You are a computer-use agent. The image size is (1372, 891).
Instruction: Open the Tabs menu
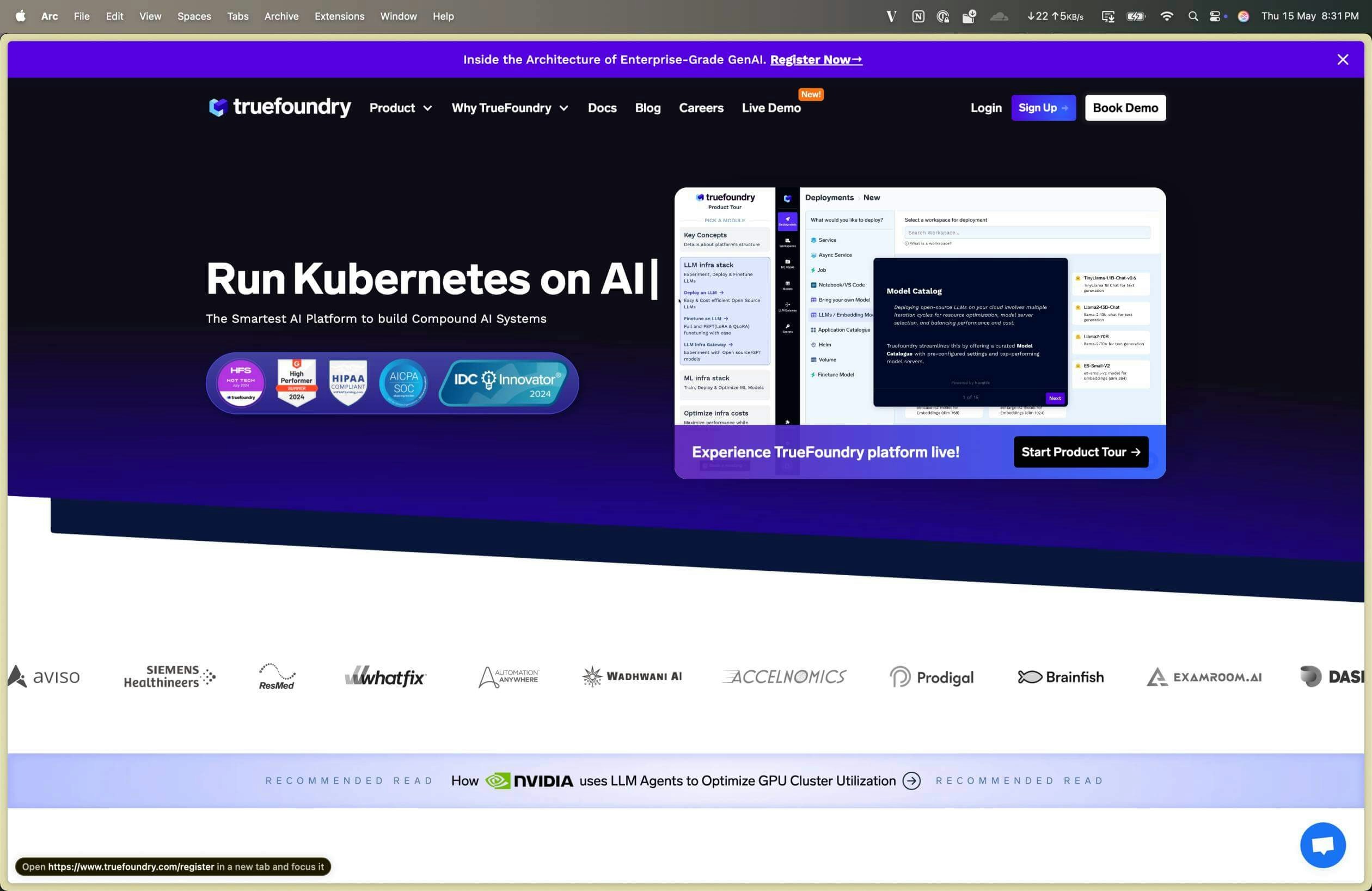(237, 16)
